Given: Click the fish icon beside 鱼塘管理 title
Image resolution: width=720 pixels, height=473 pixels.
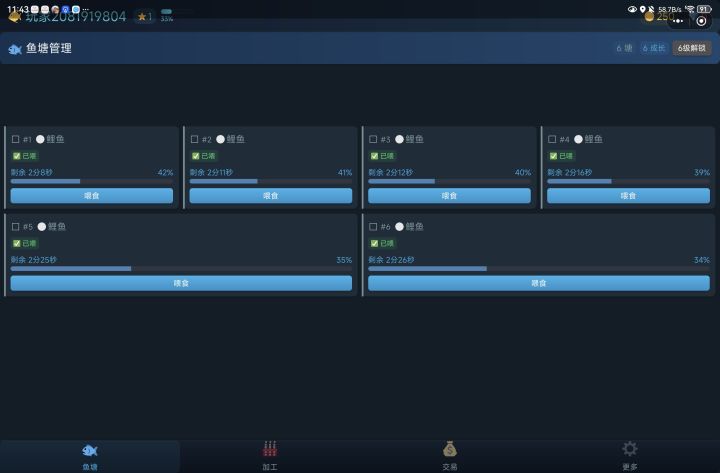Looking at the screenshot, I should click(15, 49).
